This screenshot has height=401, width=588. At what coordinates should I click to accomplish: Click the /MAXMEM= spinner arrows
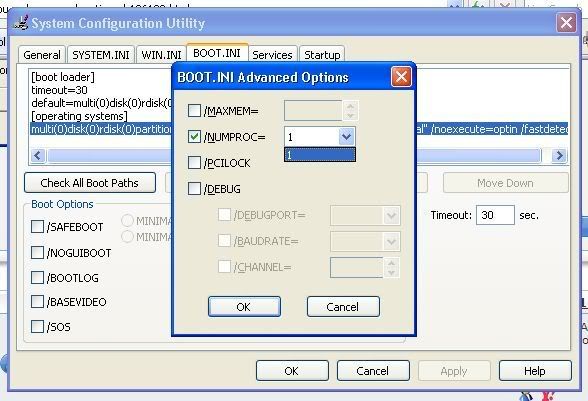350,111
